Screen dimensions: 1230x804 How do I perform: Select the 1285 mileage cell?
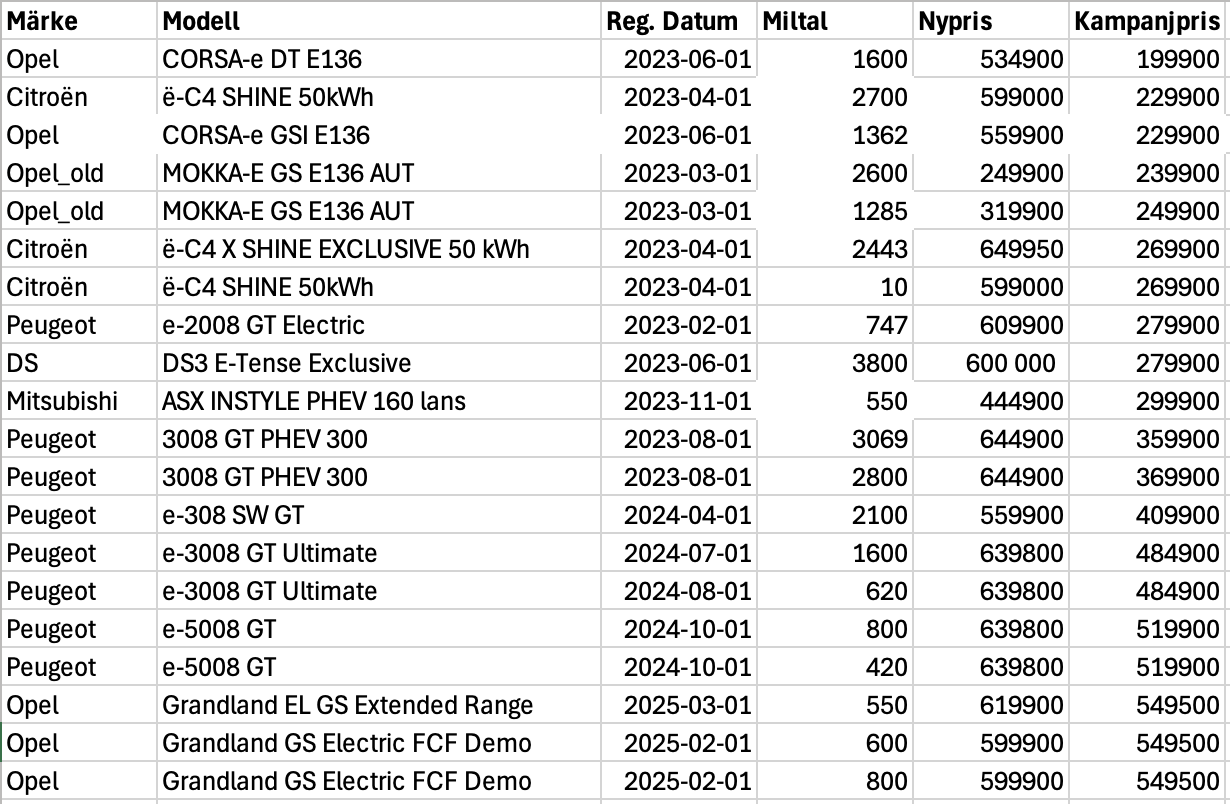835,211
